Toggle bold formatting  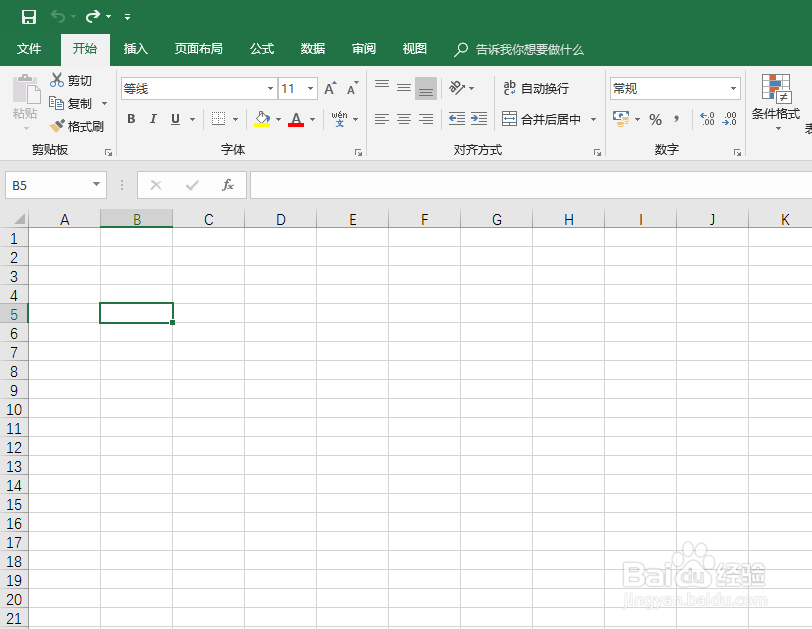coord(131,119)
